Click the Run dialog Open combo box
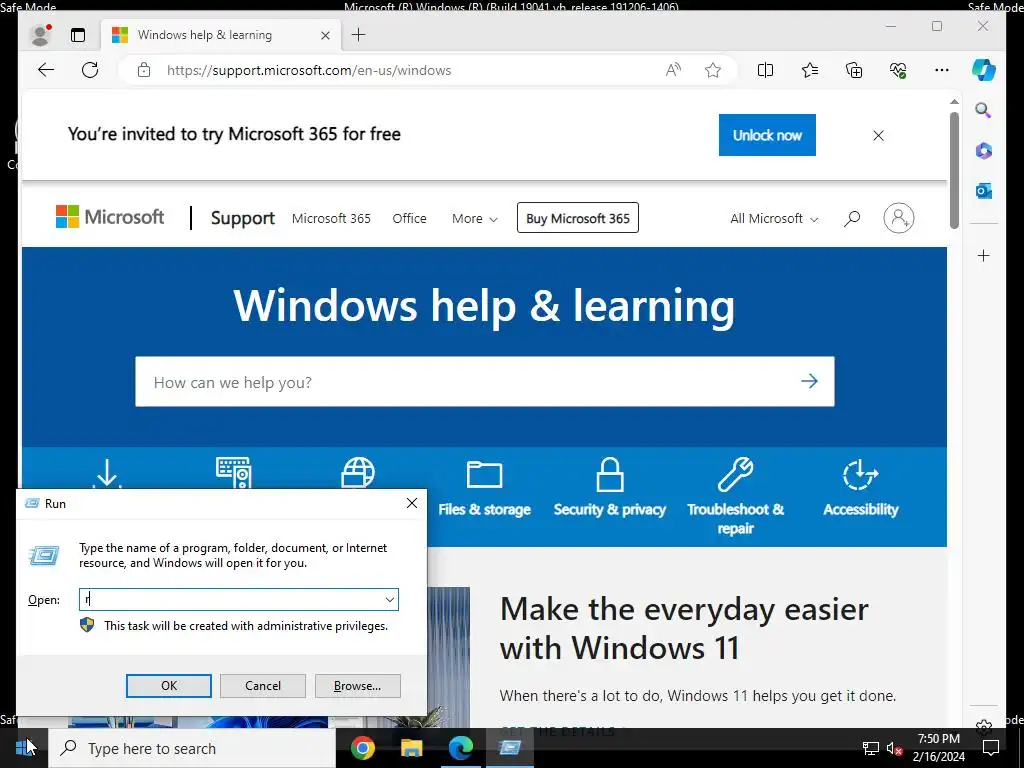 [239, 600]
